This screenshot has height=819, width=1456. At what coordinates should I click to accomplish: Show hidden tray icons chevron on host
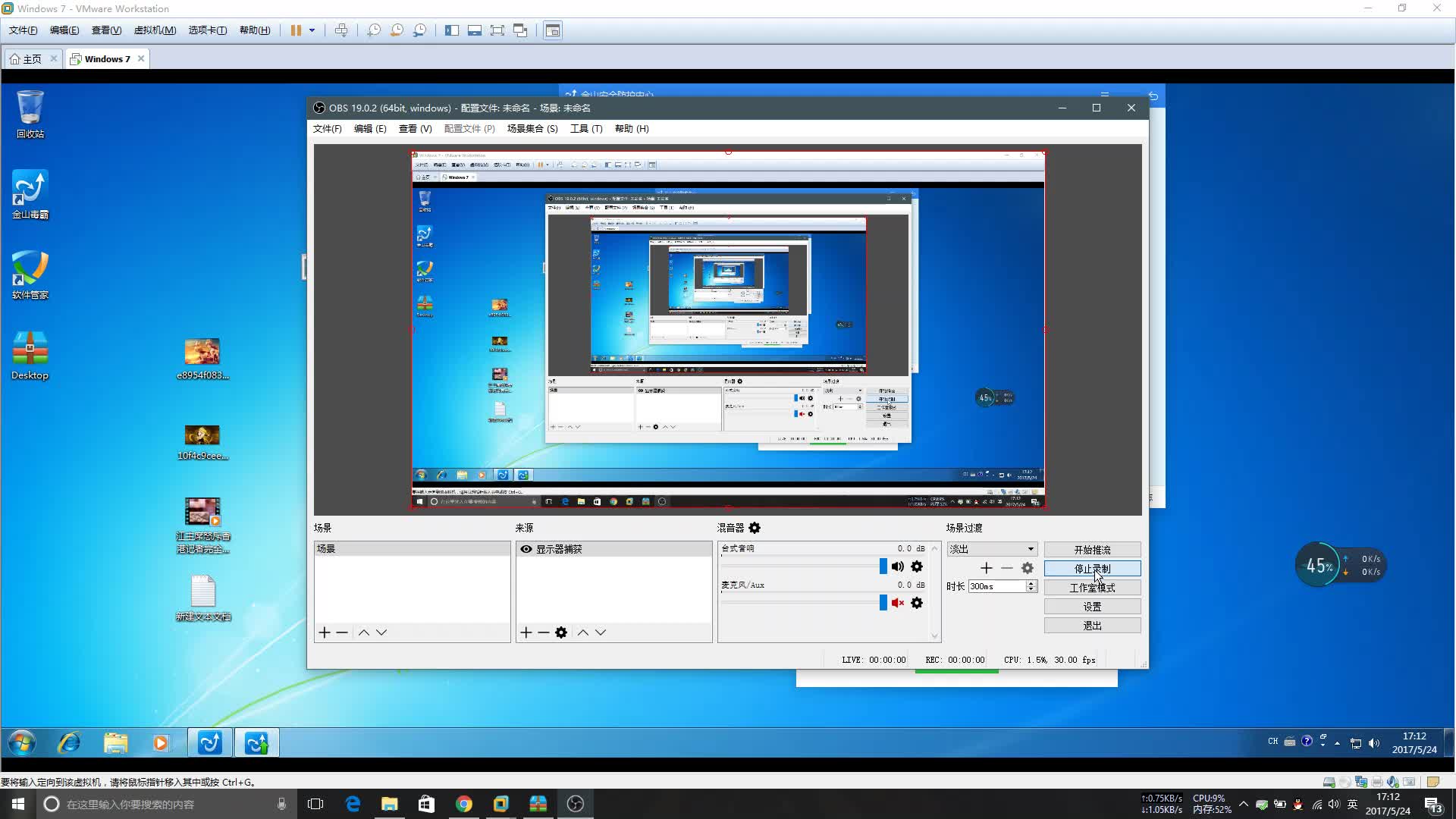(x=1244, y=804)
